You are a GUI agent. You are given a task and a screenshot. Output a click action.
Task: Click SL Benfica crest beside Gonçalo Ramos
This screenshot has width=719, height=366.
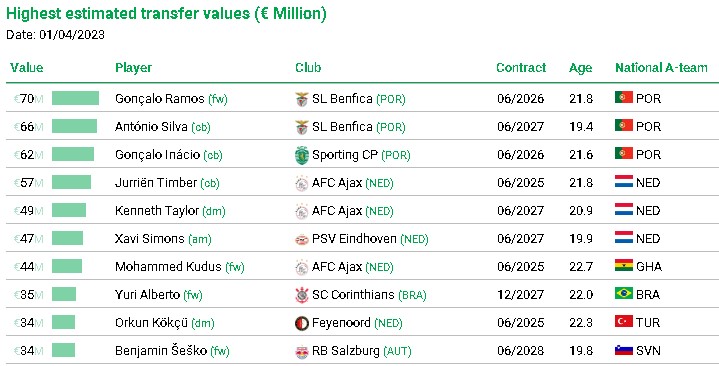(302, 99)
